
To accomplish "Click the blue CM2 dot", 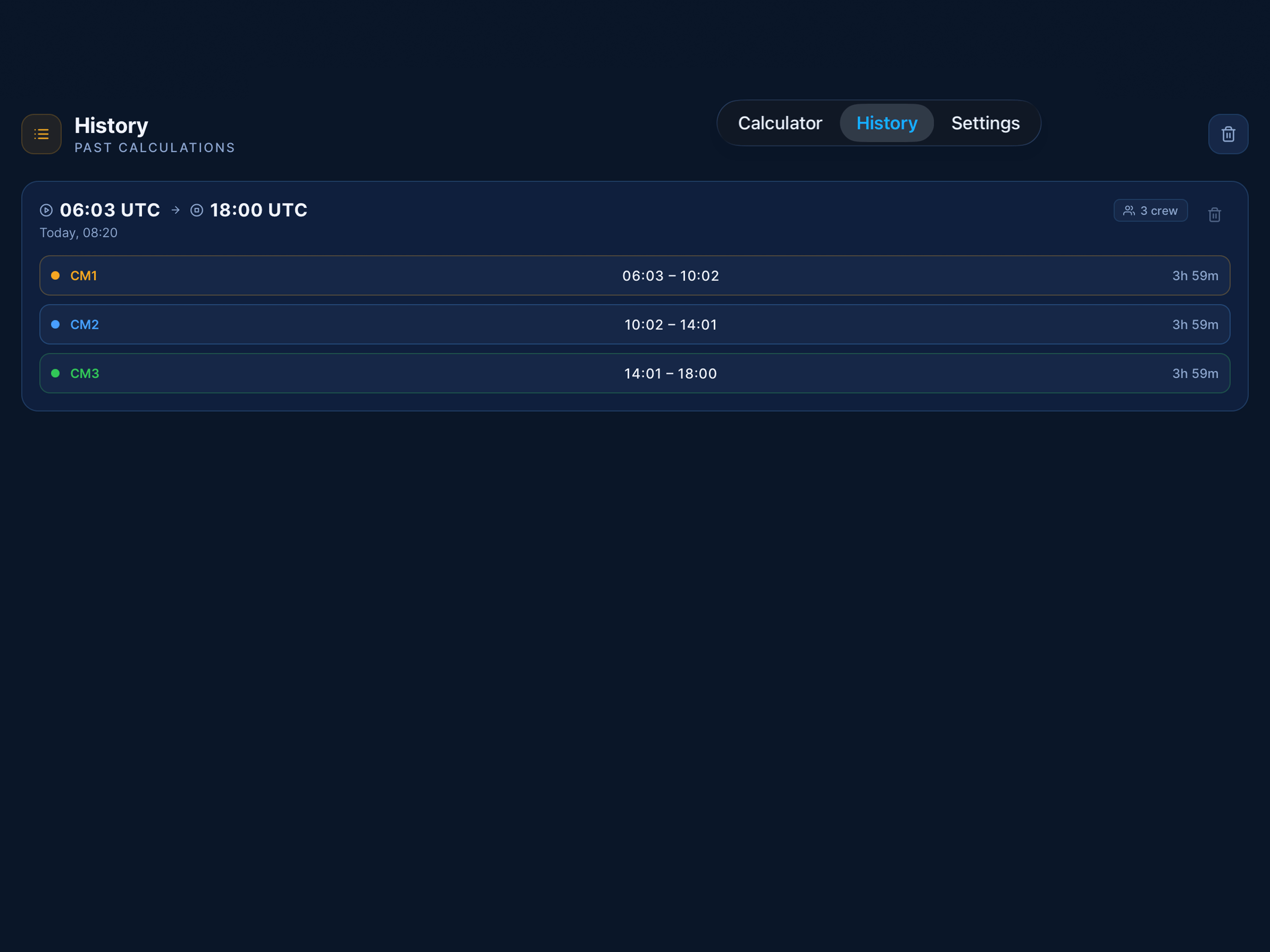I will pos(55,324).
